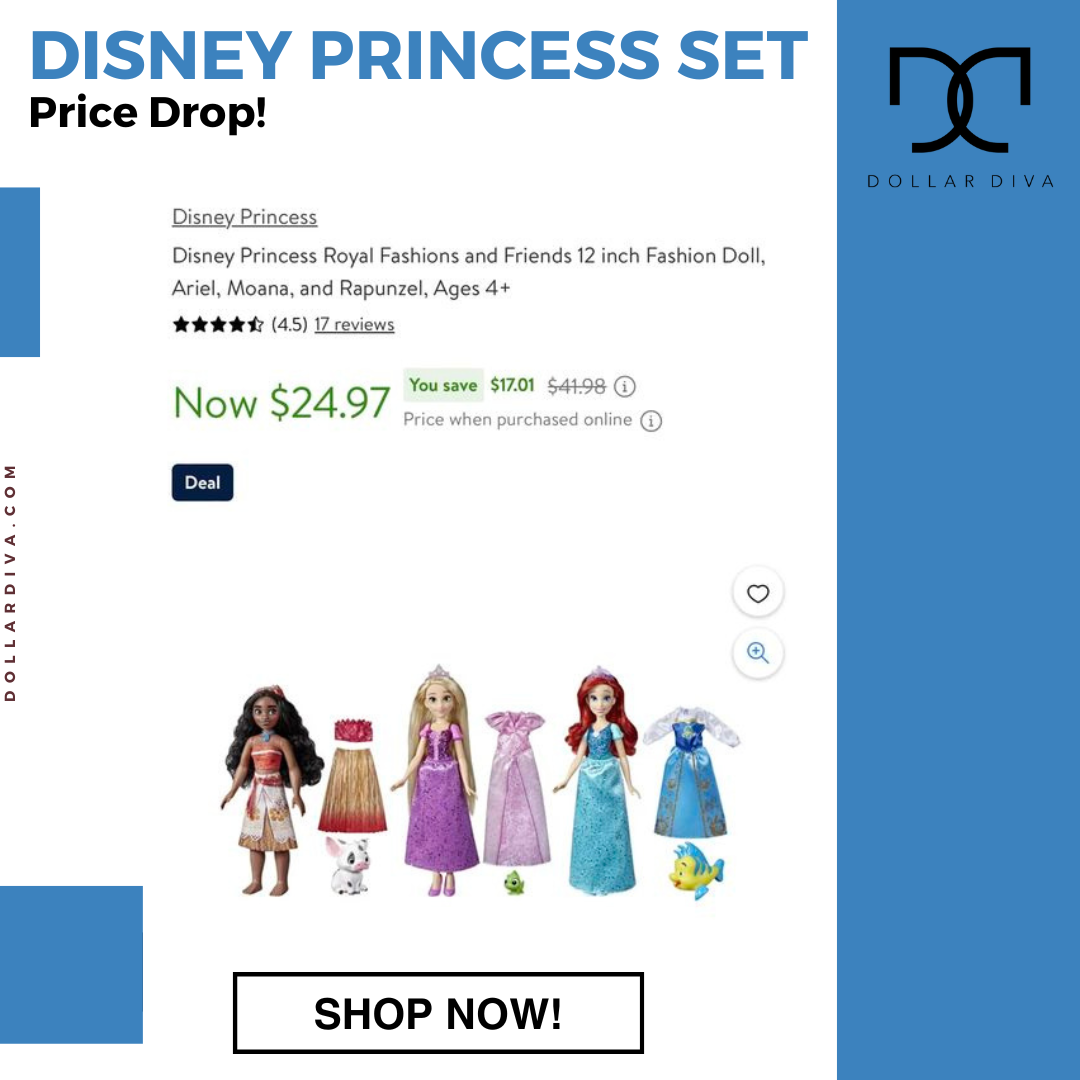Click the Rapunzel doll image

pyautogui.click(x=437, y=781)
